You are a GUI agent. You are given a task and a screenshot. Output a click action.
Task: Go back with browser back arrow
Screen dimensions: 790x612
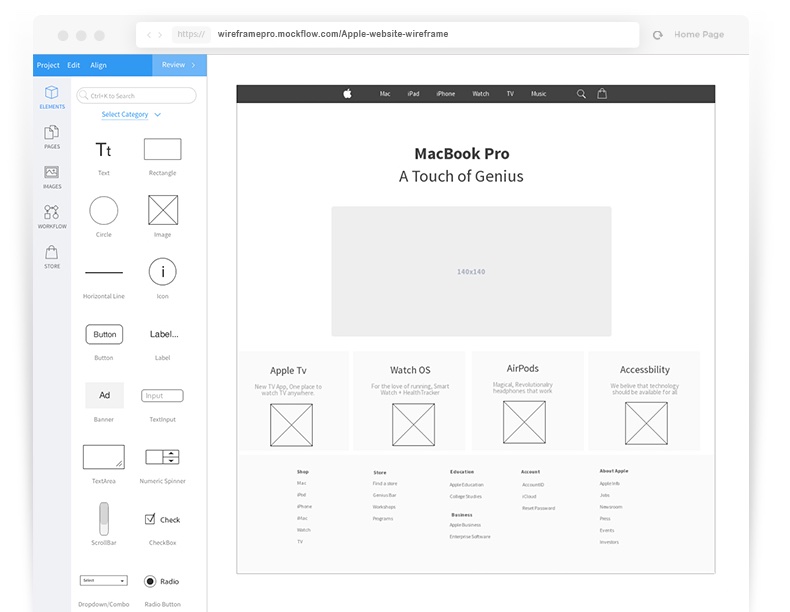(149, 35)
